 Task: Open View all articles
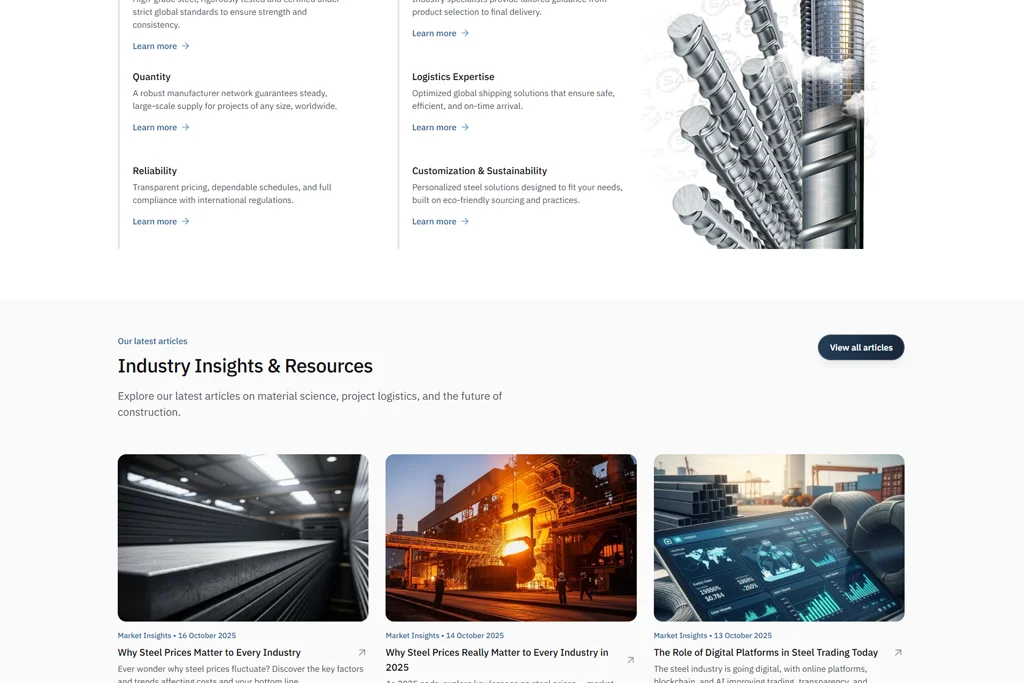[x=861, y=347]
